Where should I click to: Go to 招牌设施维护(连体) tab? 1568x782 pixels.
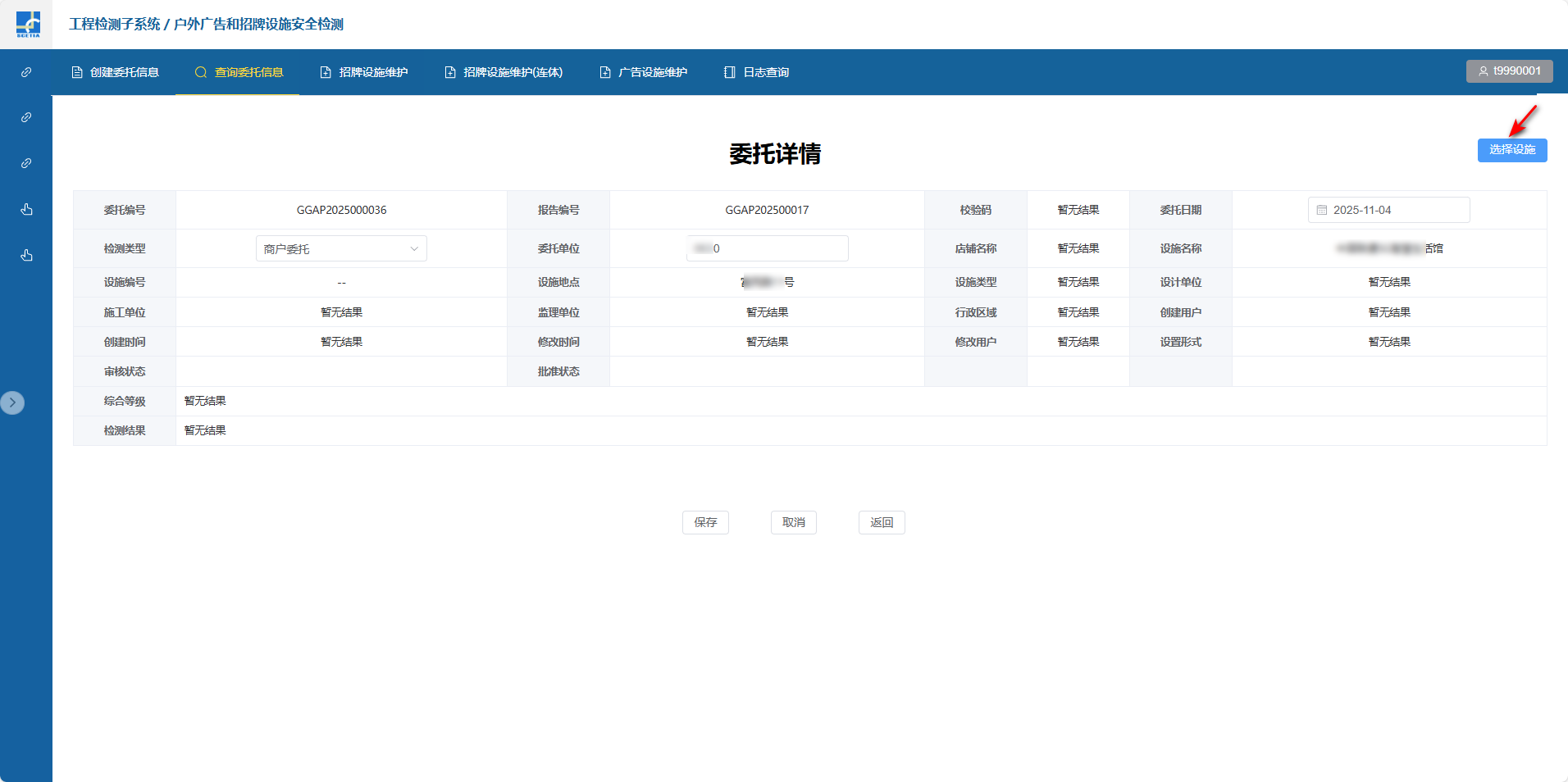click(x=504, y=72)
